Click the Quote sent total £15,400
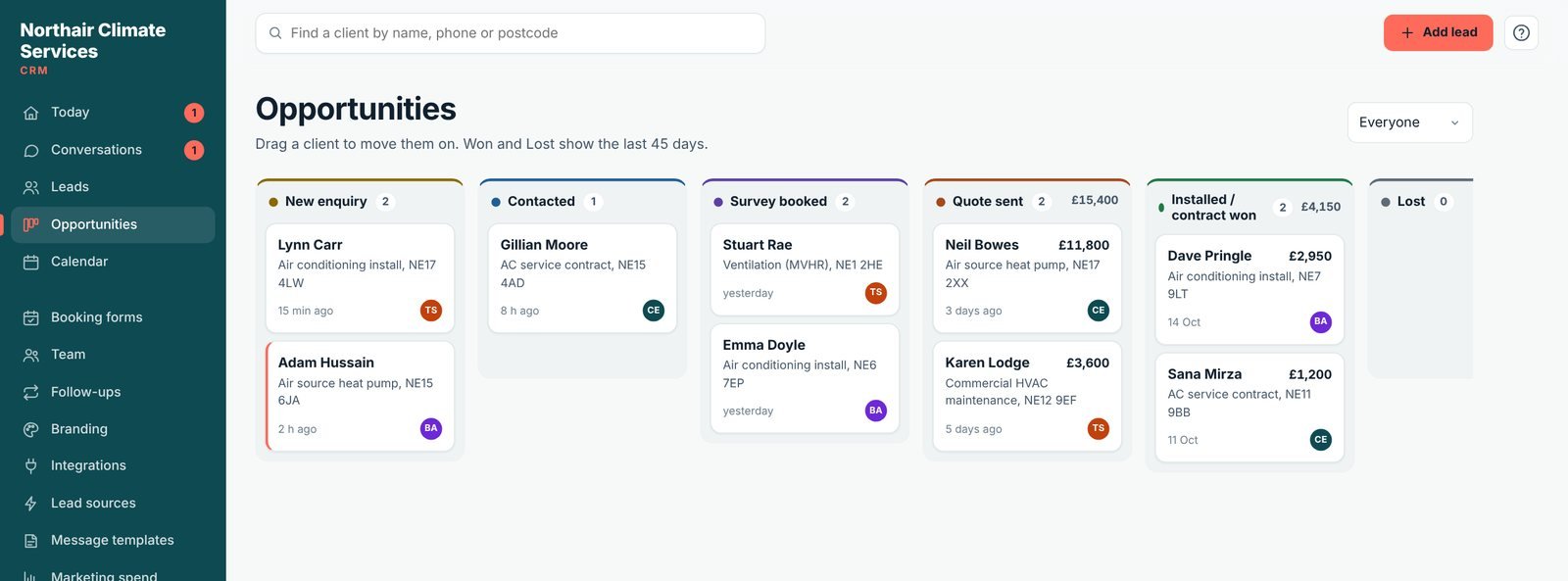1568x581 pixels. (1095, 200)
